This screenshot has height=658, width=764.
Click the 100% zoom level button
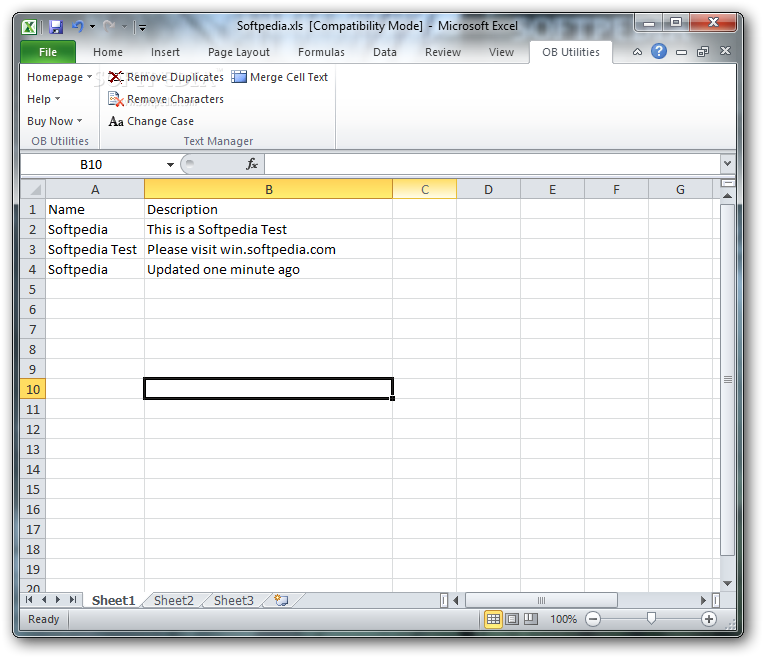point(563,619)
